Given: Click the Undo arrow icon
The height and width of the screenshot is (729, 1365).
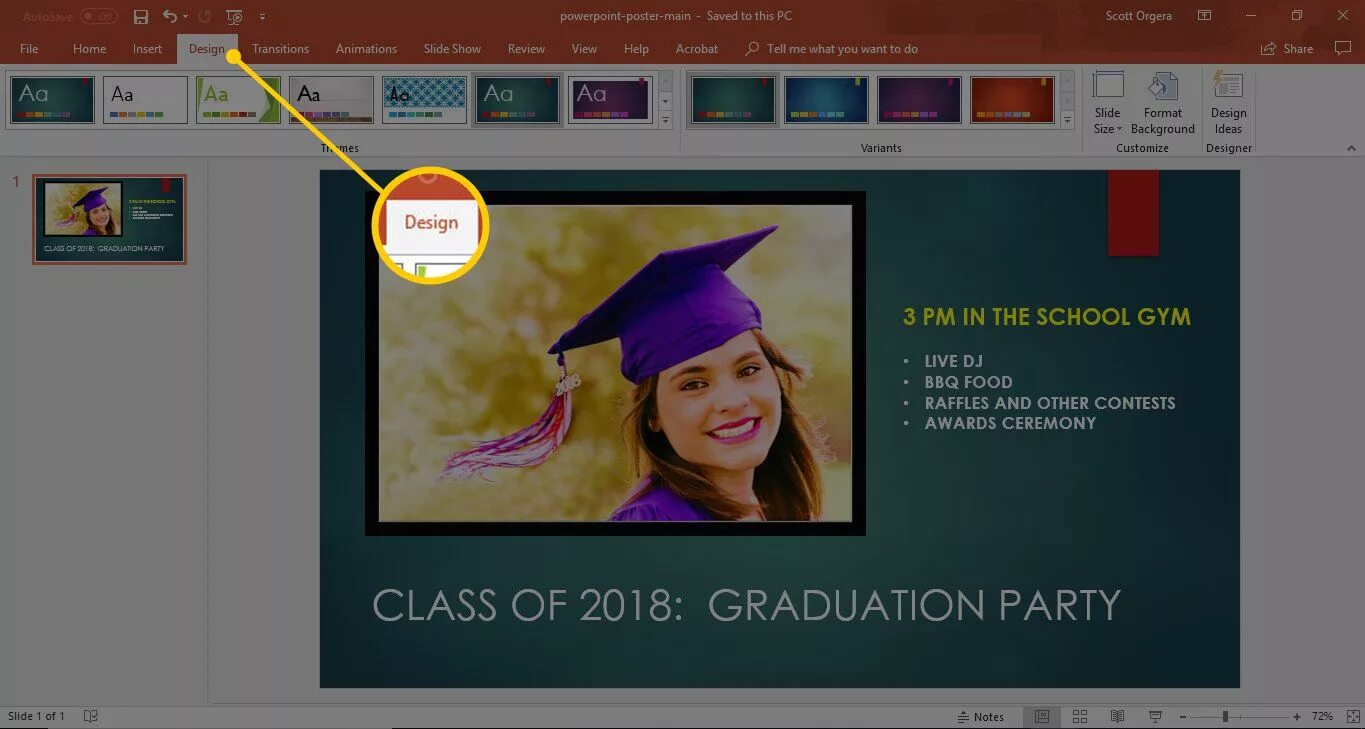Looking at the screenshot, I should point(170,17).
